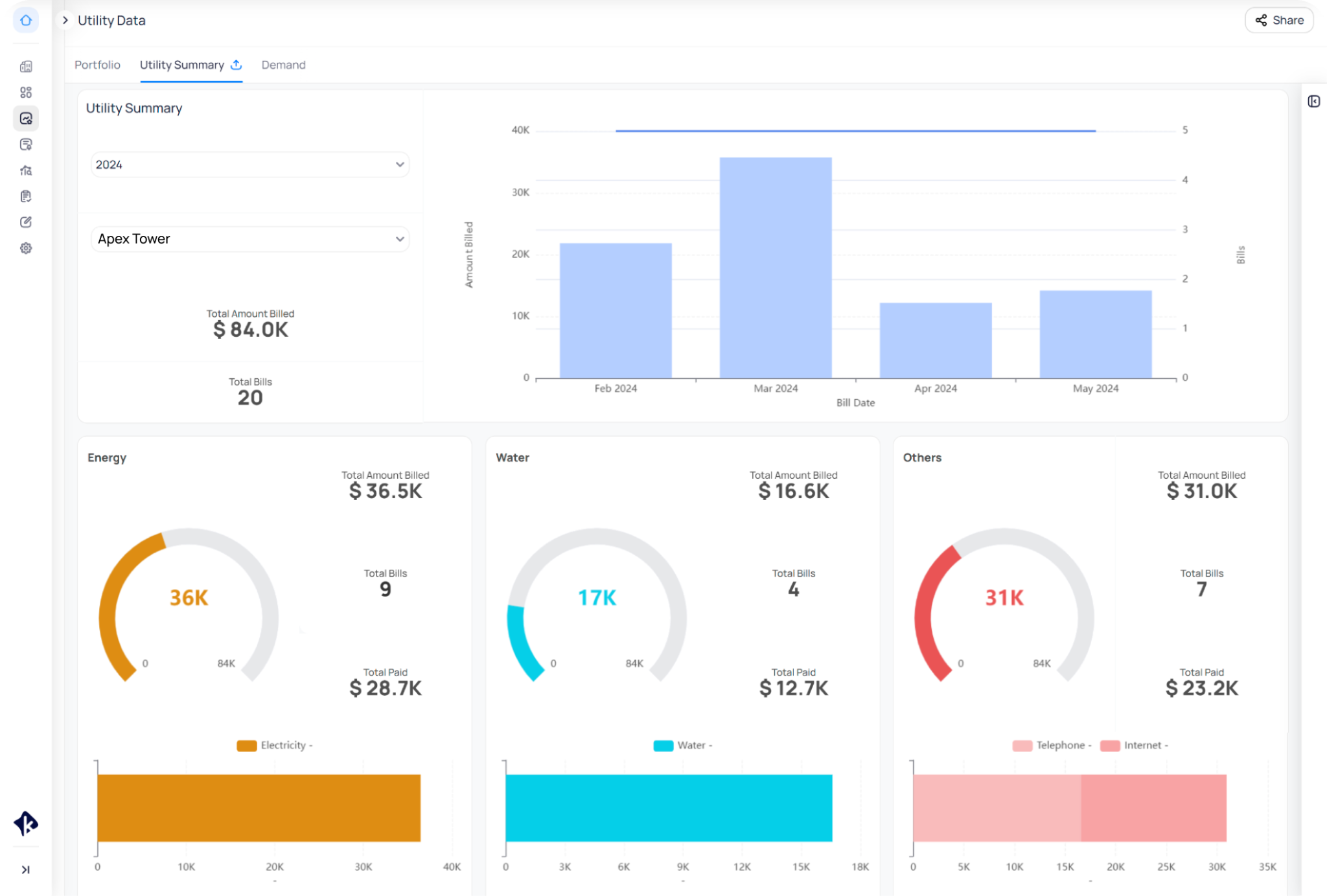The height and width of the screenshot is (896, 1327).
Task: Open the Properties building icon in sidebar
Action: [26, 67]
